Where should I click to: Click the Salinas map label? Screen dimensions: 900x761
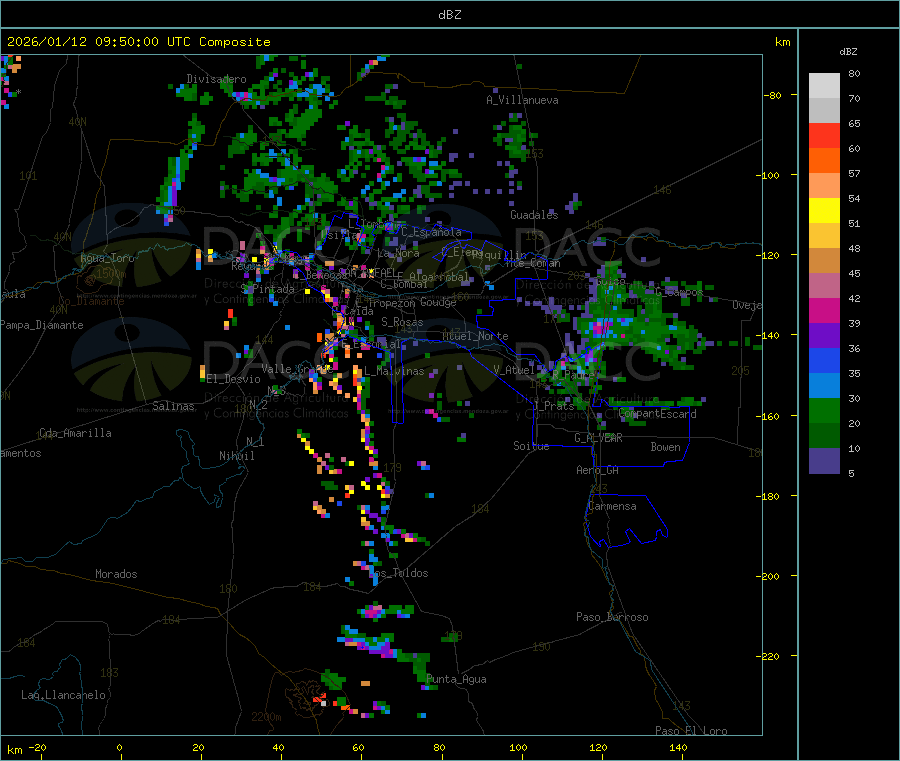tap(173, 406)
